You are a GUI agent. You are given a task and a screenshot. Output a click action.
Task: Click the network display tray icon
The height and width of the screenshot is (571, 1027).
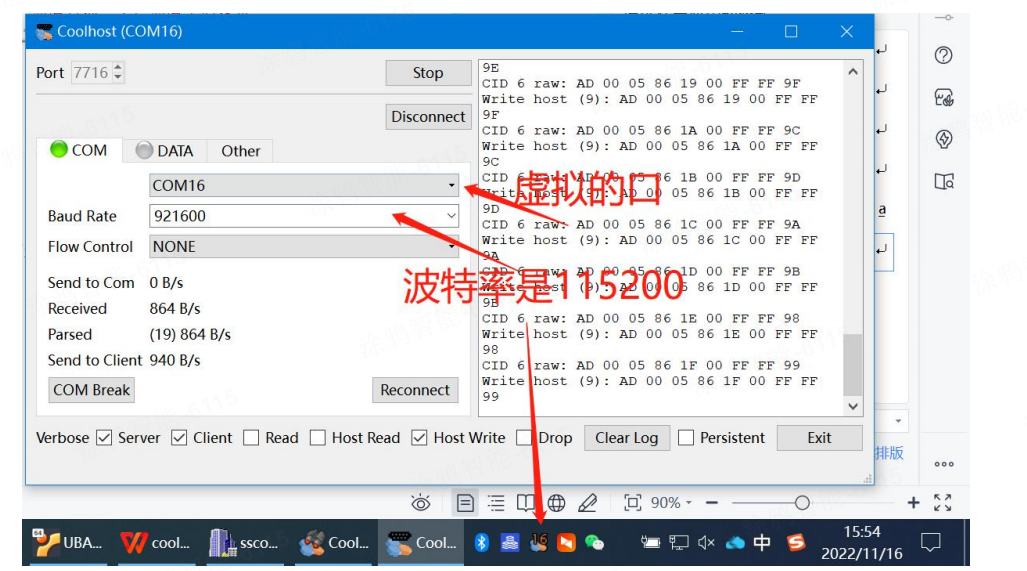679,542
